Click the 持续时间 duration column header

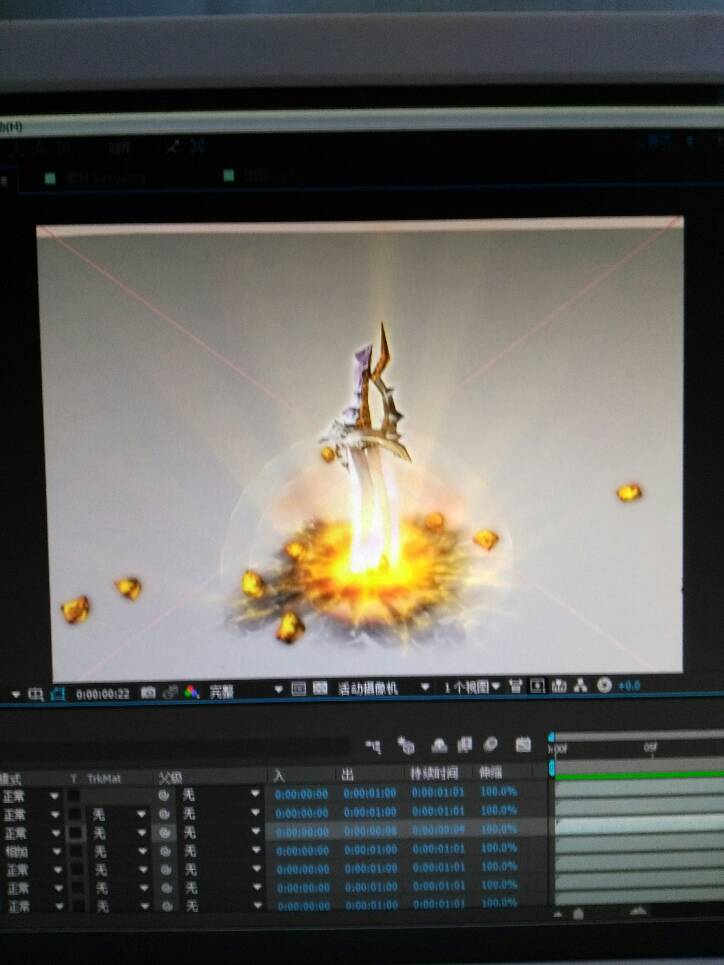pyautogui.click(x=434, y=773)
